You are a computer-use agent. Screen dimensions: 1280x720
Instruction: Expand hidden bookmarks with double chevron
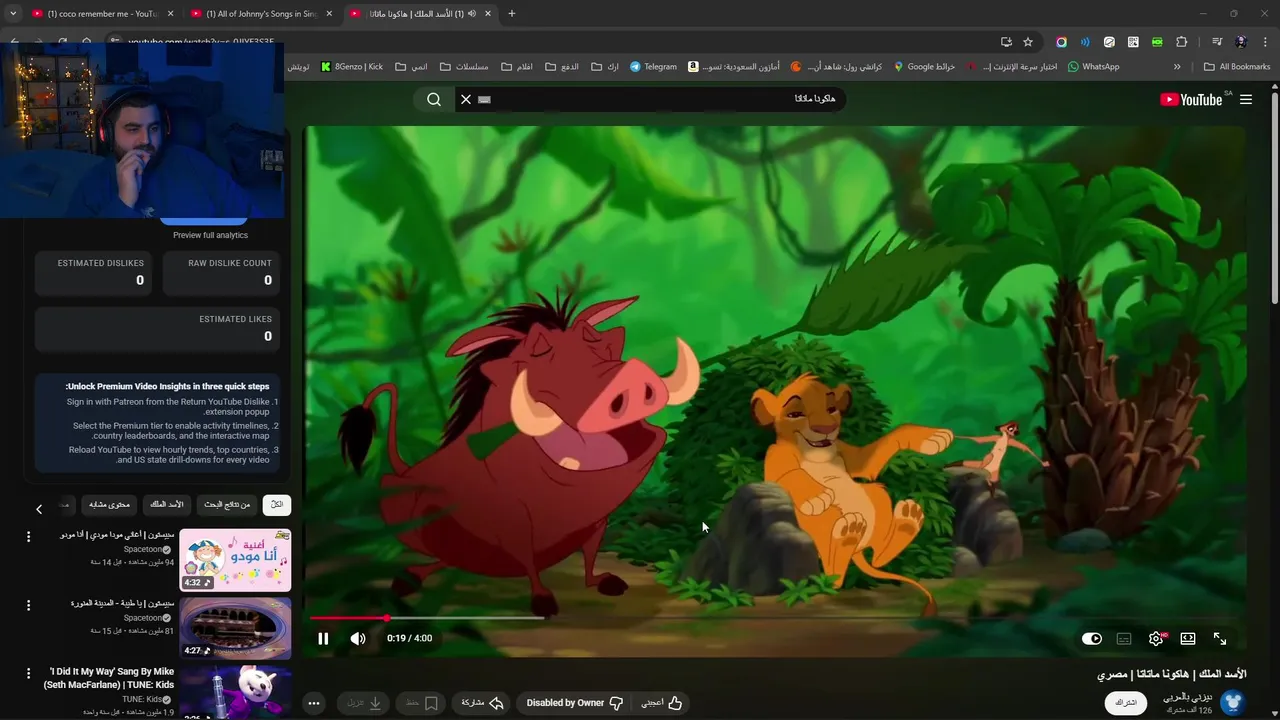click(1177, 67)
